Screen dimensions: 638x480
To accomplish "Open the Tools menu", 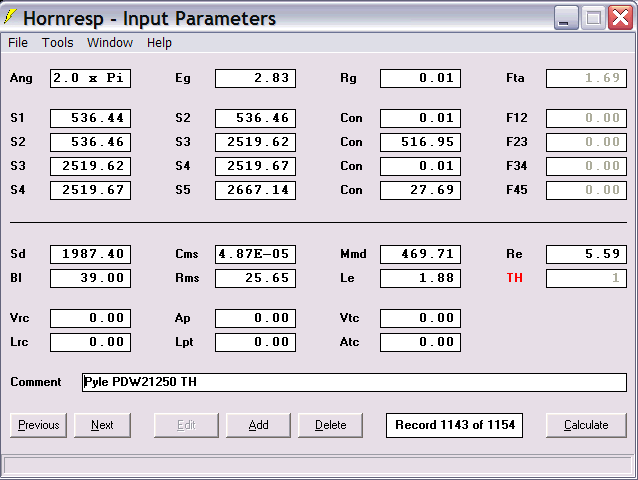I will click(58, 43).
